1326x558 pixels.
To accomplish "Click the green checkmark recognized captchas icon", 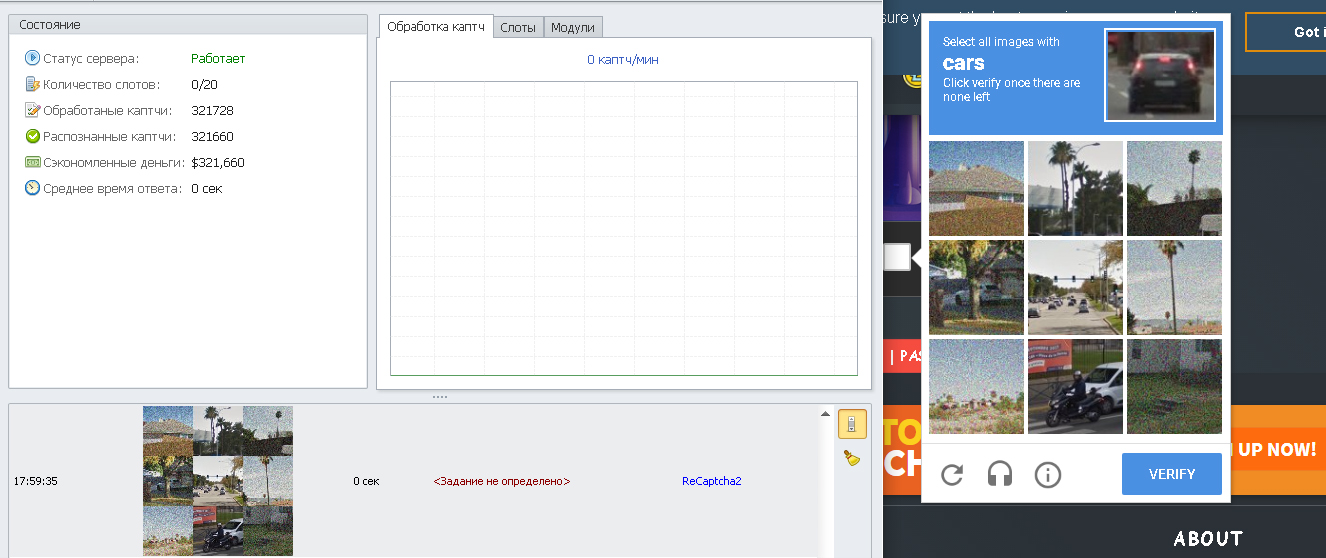I will 32,136.
